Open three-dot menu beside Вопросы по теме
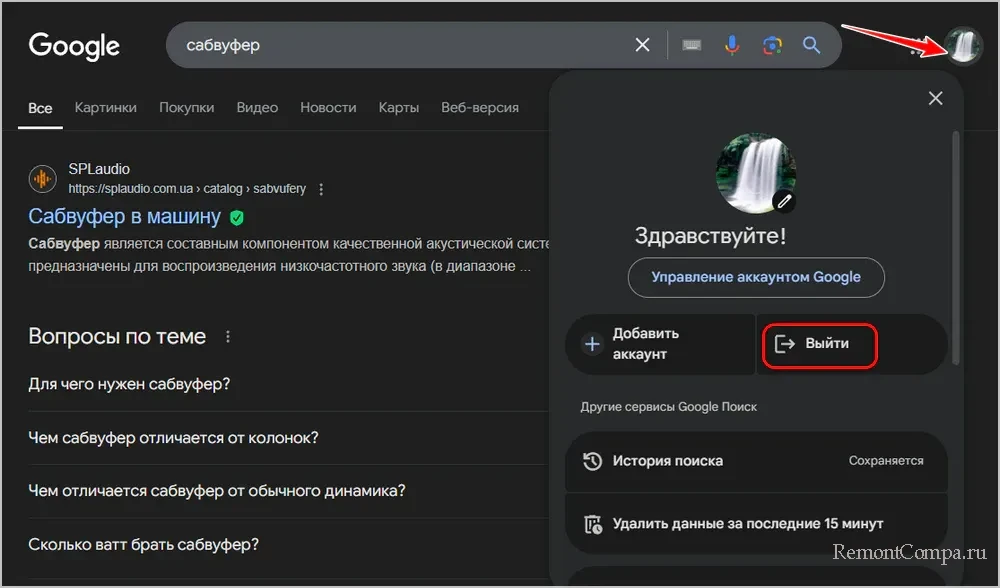Image resolution: width=1000 pixels, height=588 pixels. 228,337
